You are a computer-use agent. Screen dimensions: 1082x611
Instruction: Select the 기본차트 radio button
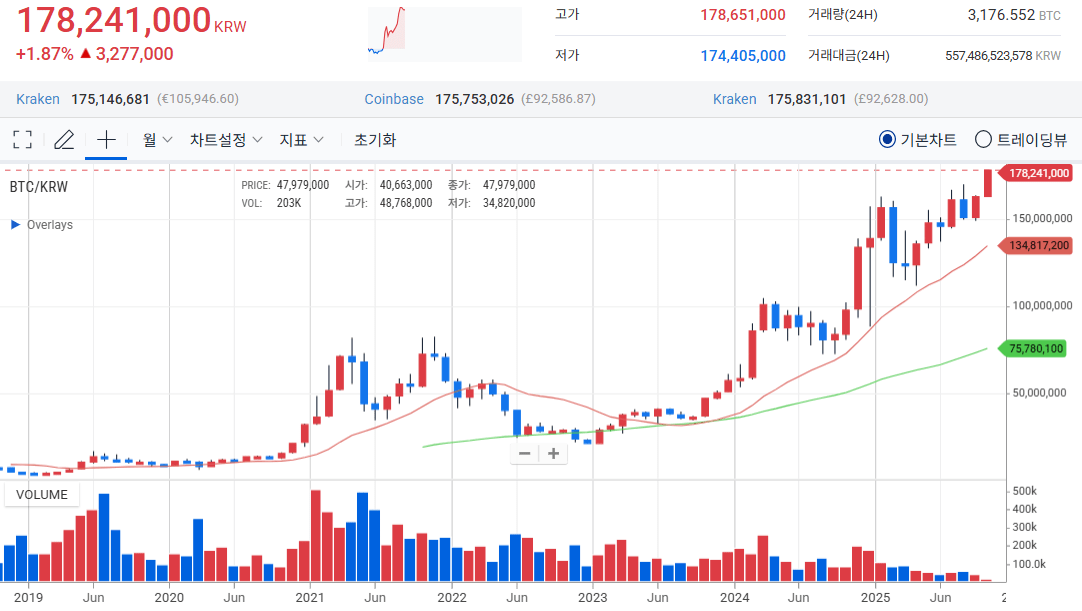pos(886,140)
